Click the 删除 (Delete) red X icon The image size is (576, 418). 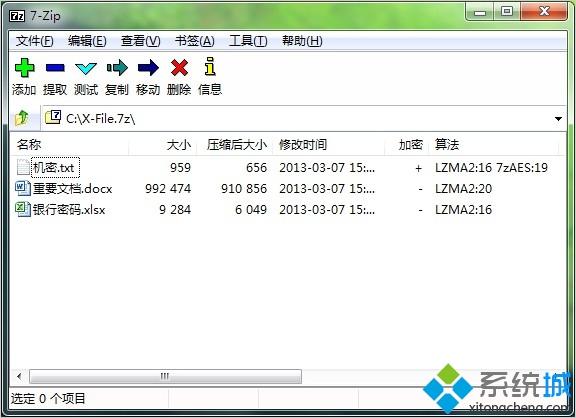(179, 68)
